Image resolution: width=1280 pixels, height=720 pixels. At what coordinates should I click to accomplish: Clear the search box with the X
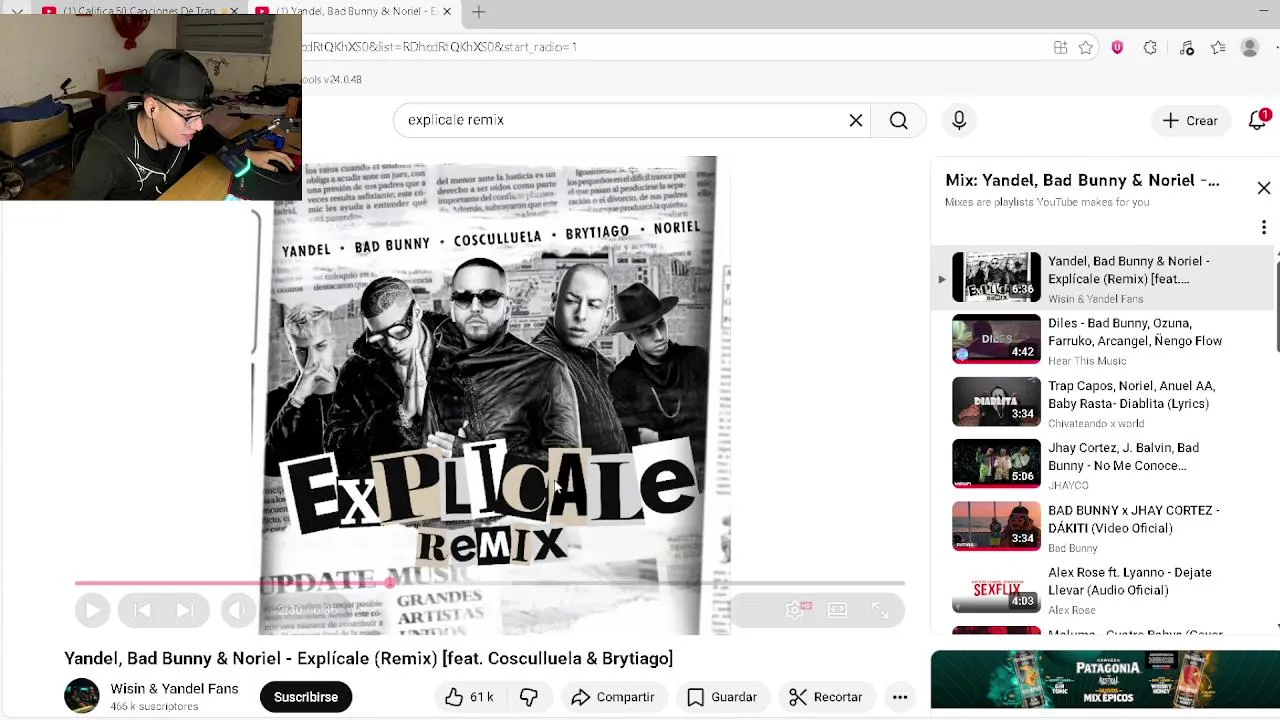pyautogui.click(x=856, y=120)
